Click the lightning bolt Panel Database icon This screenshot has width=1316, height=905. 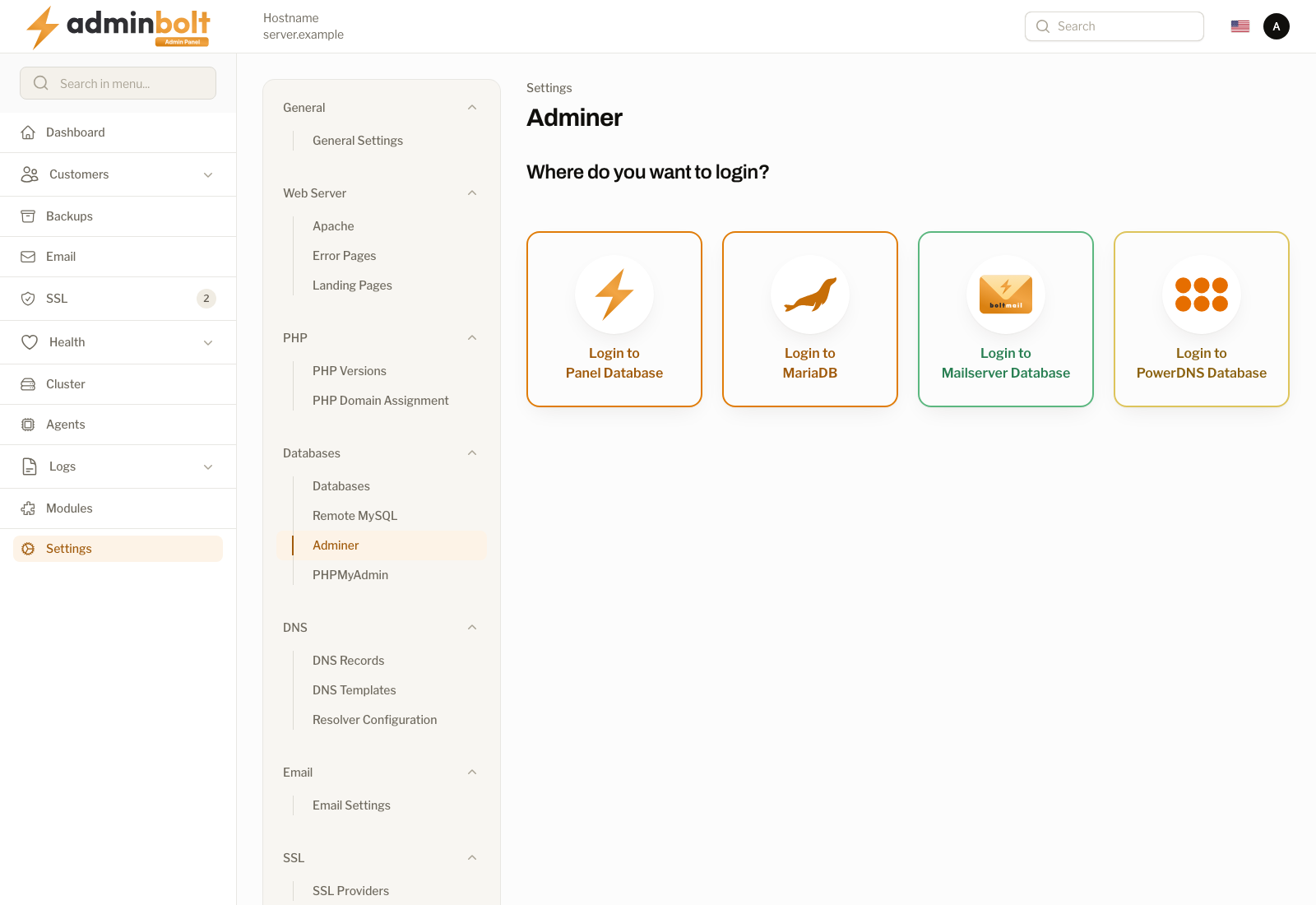(x=614, y=295)
